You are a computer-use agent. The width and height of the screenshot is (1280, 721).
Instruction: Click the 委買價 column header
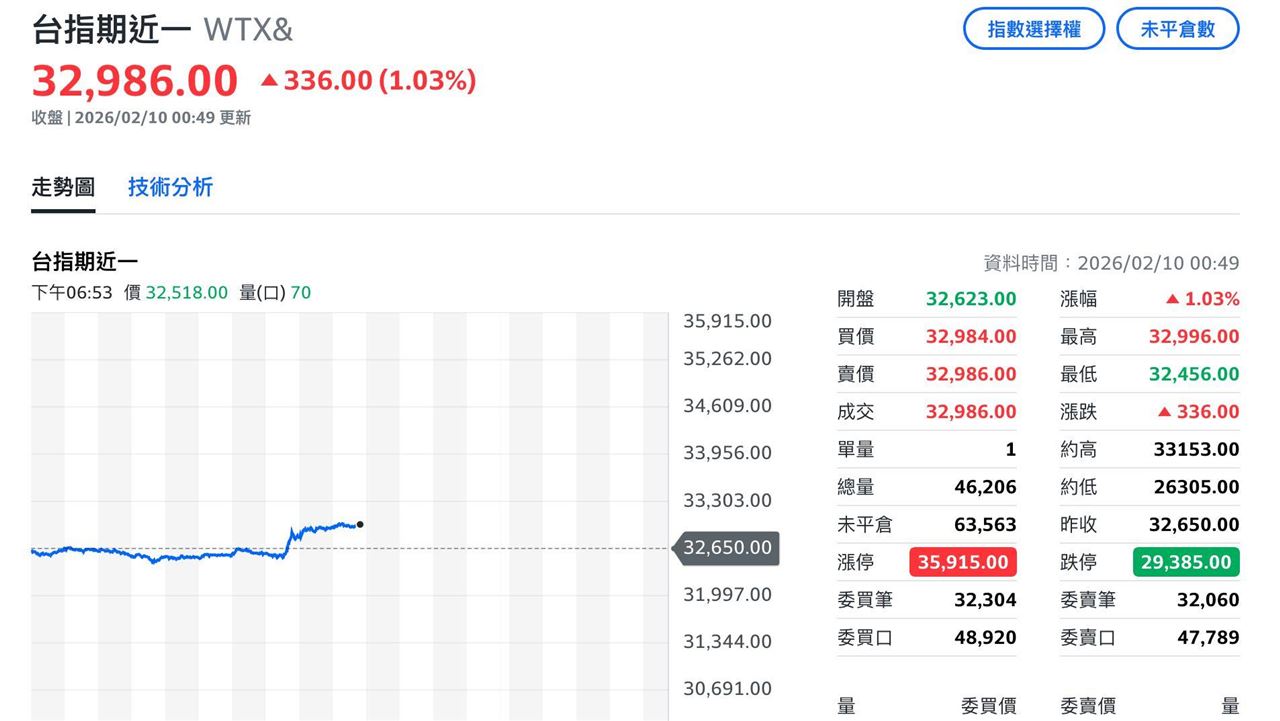(x=988, y=707)
